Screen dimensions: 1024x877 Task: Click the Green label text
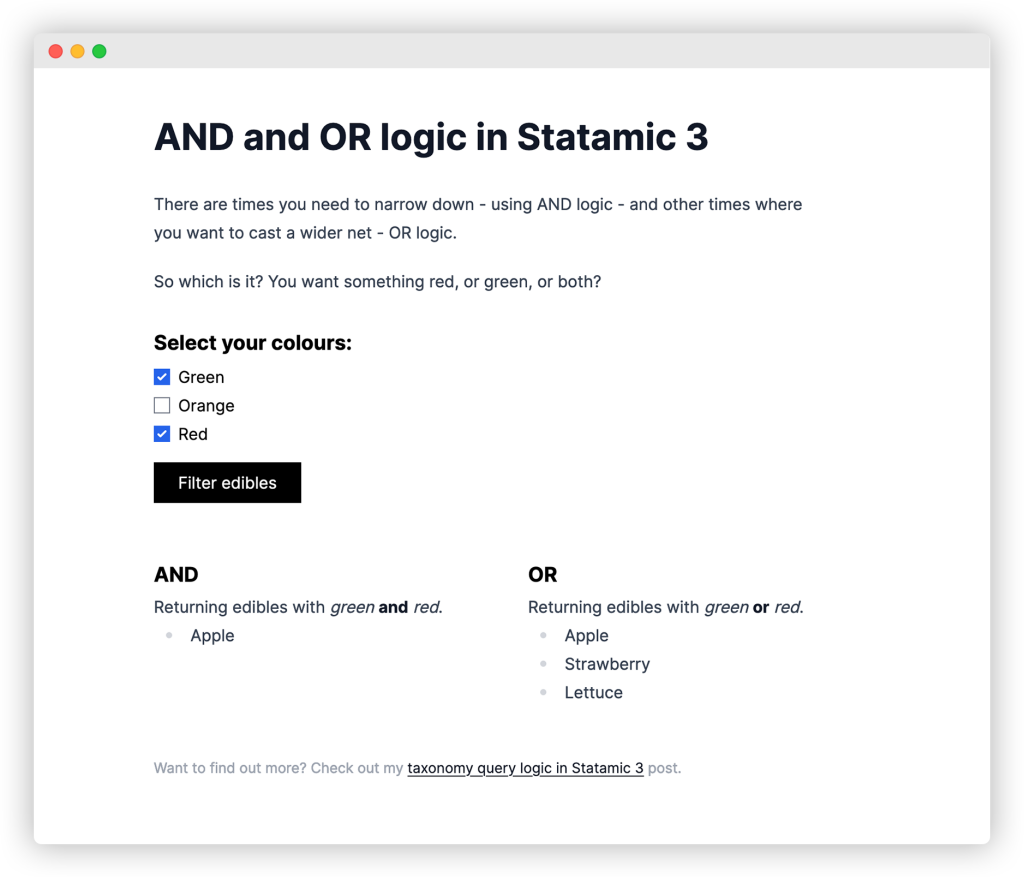[201, 377]
